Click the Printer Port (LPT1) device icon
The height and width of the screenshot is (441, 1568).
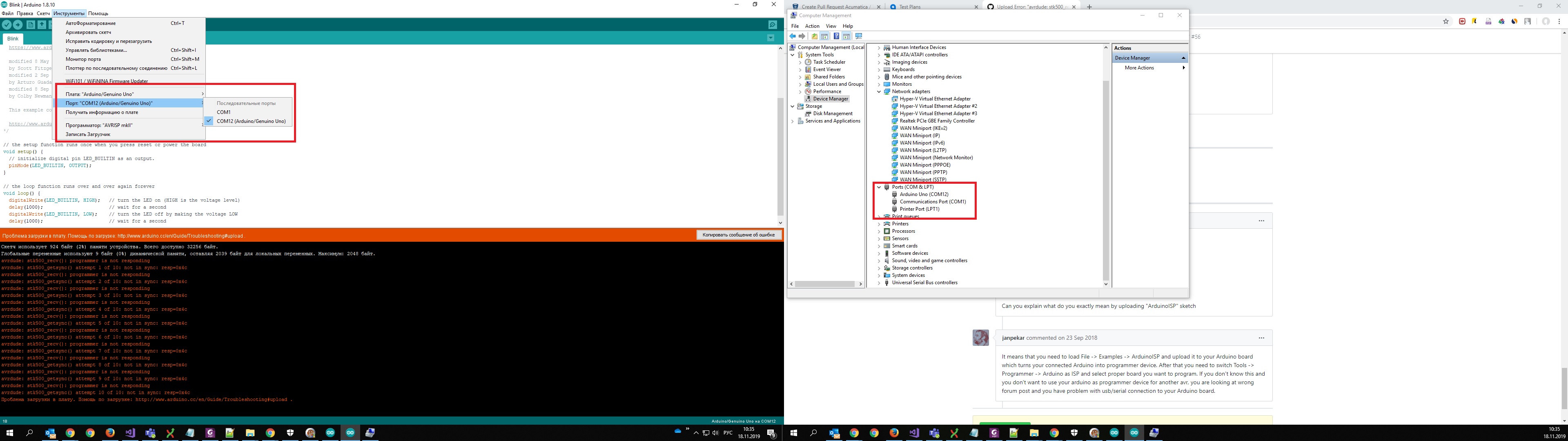(895, 209)
